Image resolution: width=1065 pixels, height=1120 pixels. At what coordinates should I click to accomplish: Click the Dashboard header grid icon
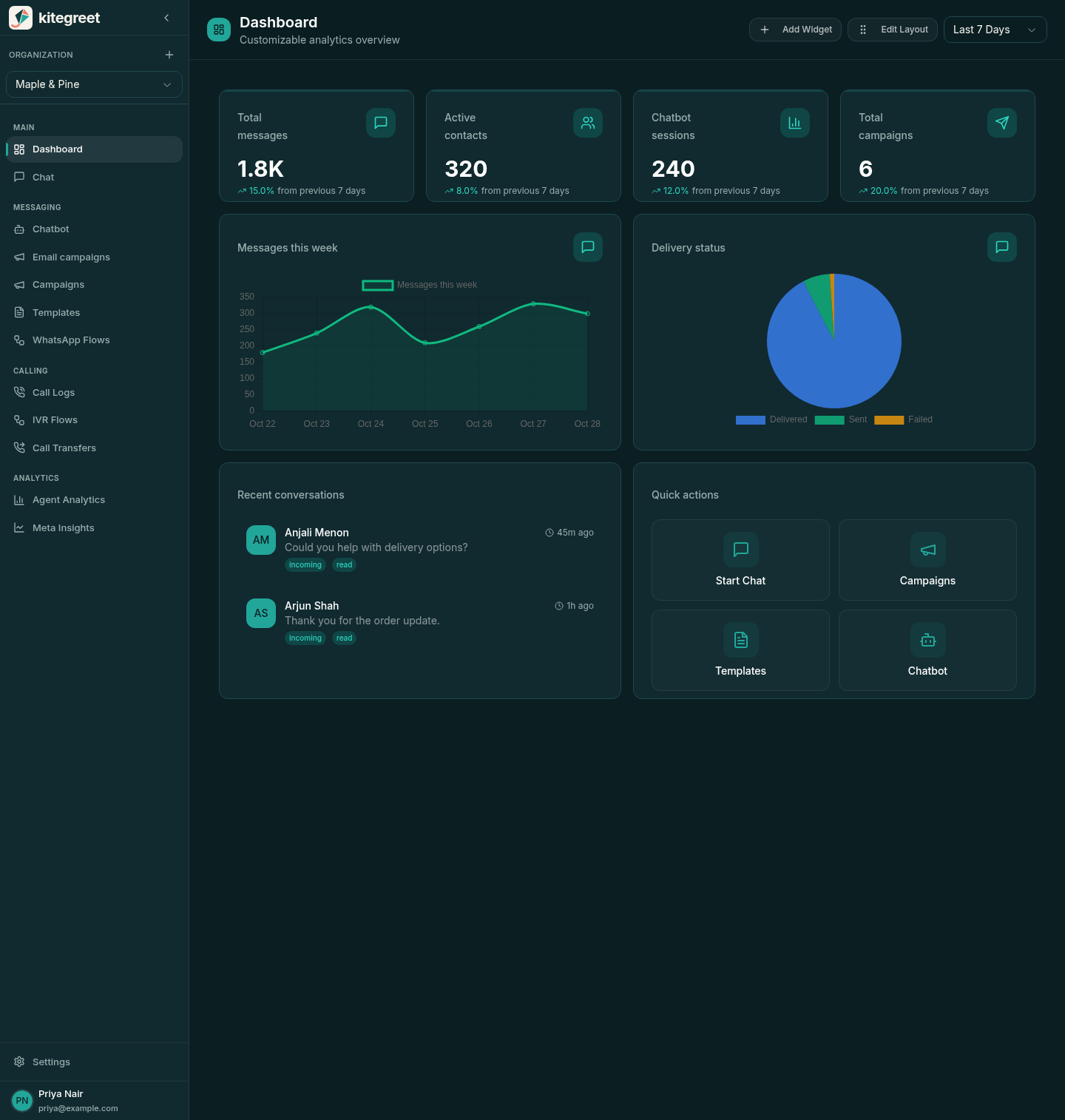tap(219, 30)
